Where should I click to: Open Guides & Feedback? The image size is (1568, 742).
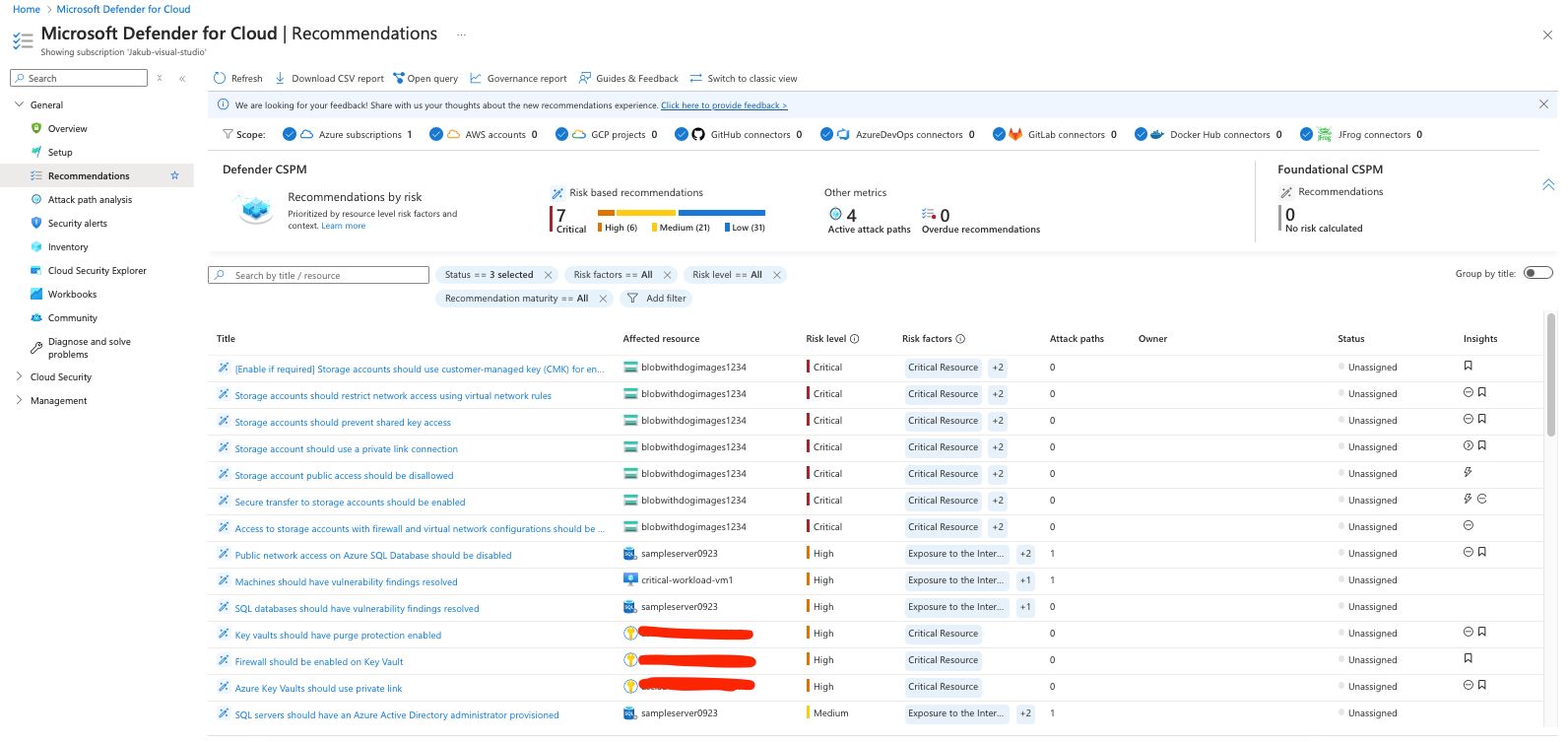pos(628,78)
